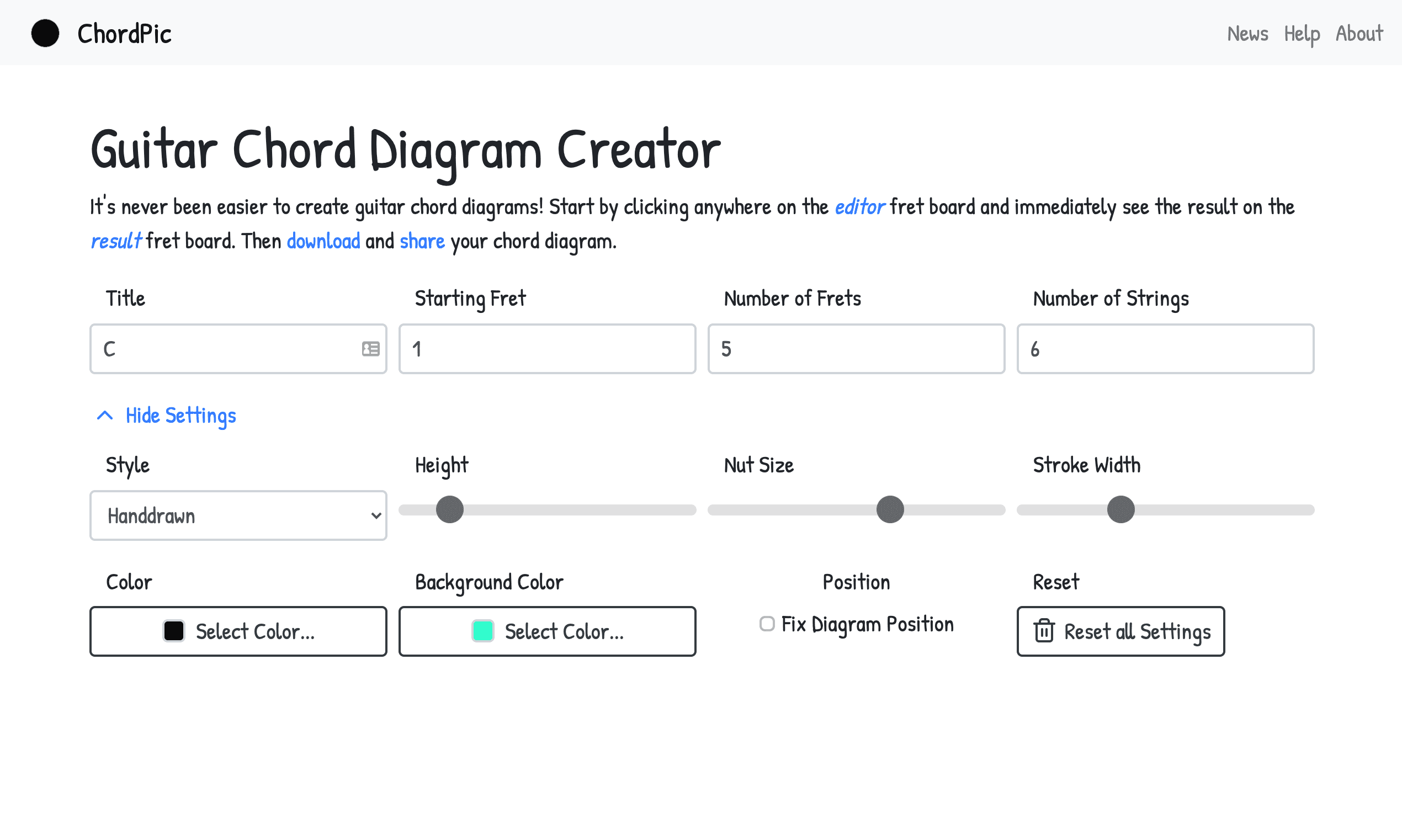1402x840 pixels.
Task: Go to the About page
Action: (1359, 34)
